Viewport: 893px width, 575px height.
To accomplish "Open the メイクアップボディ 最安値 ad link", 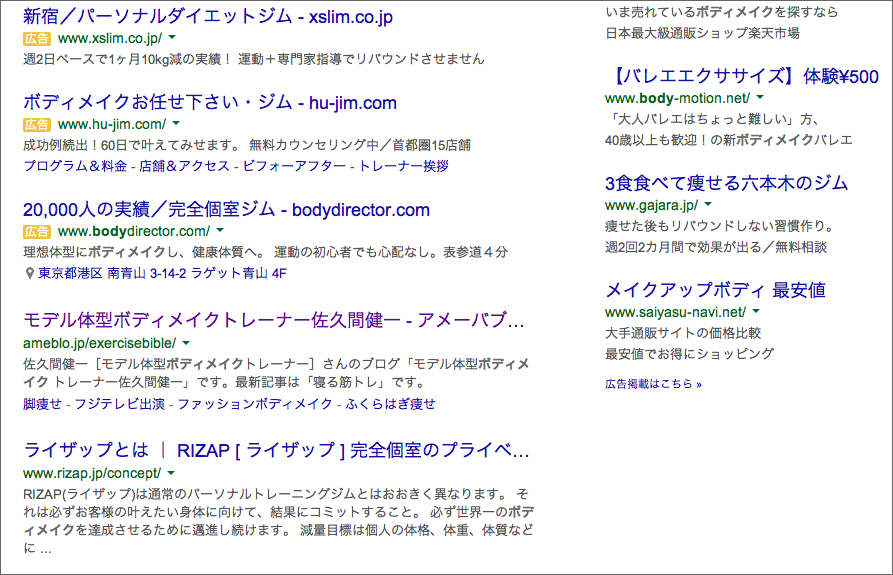I will [715, 290].
